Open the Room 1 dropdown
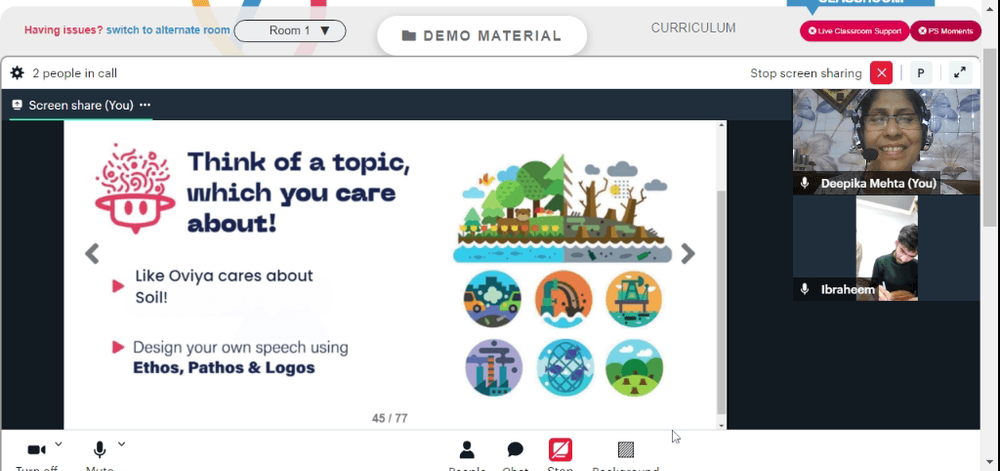Screen dimensions: 1000x471 290,31
